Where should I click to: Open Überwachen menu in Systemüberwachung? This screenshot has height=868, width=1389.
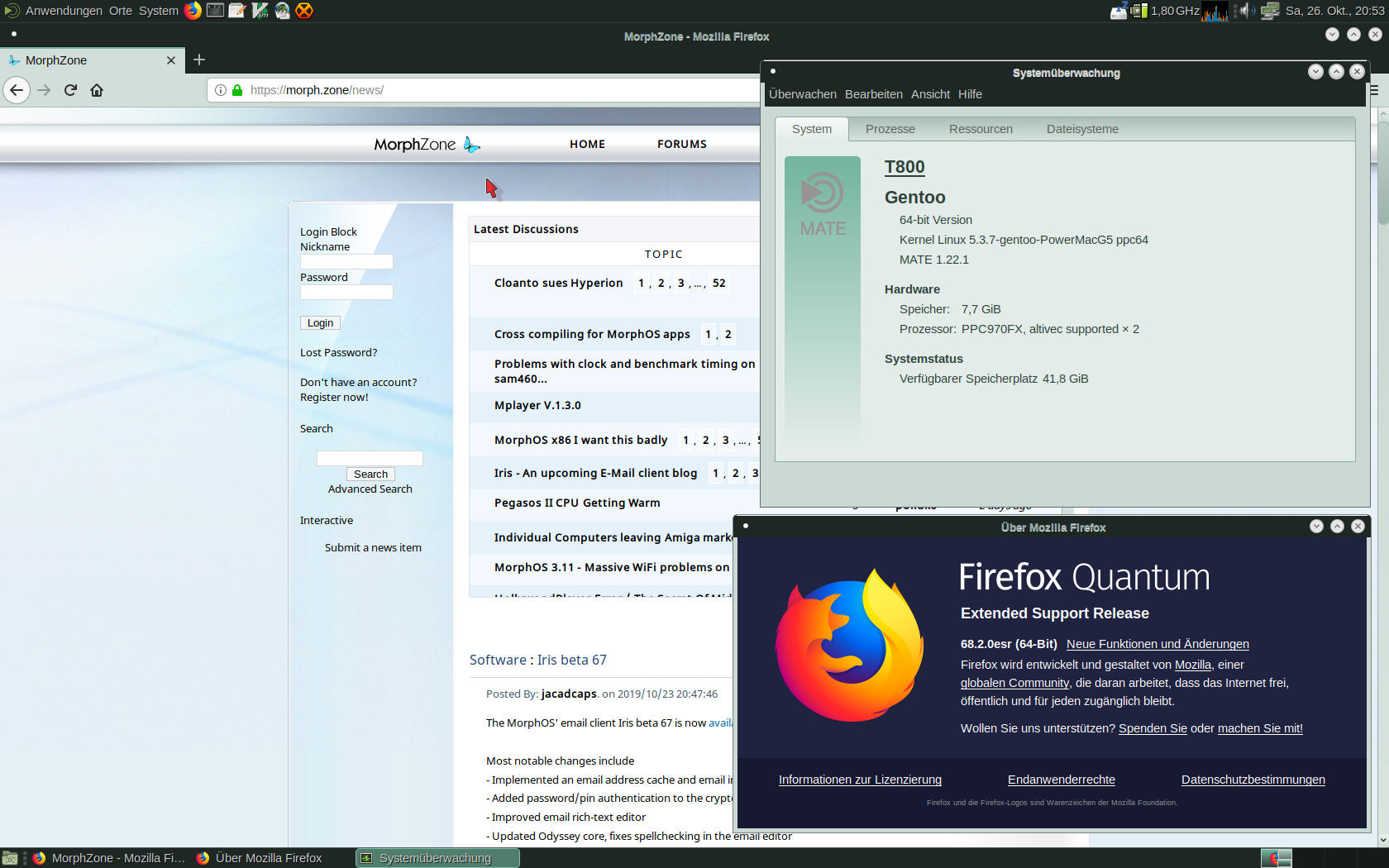click(x=803, y=94)
